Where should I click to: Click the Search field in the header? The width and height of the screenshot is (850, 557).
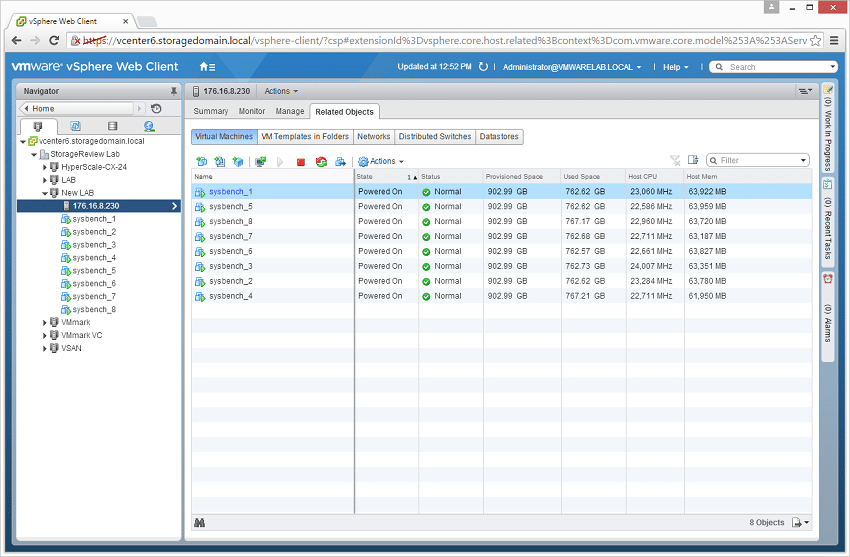[x=774, y=67]
